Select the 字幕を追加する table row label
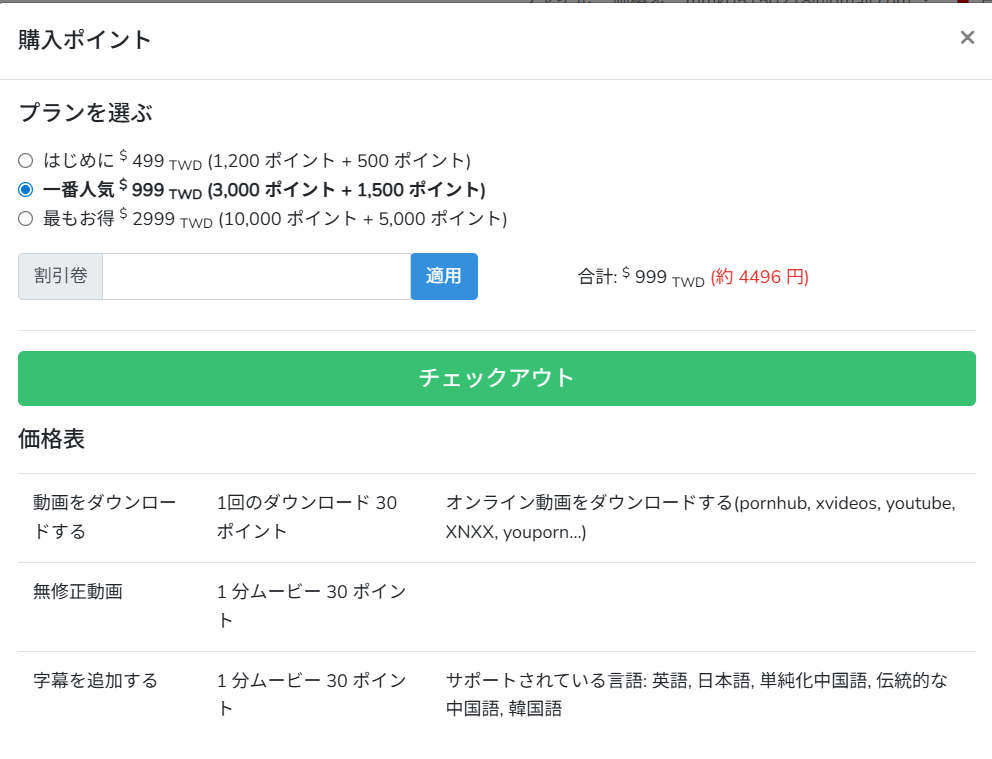Screen dimensions: 992x759 click(95, 680)
